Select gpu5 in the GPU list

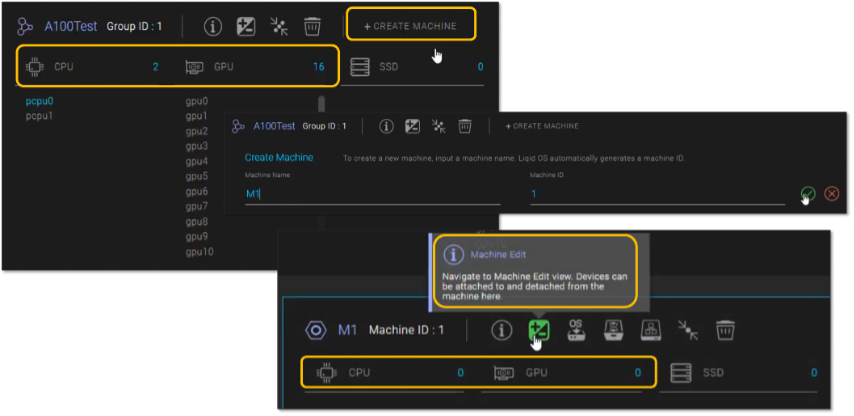tap(197, 176)
